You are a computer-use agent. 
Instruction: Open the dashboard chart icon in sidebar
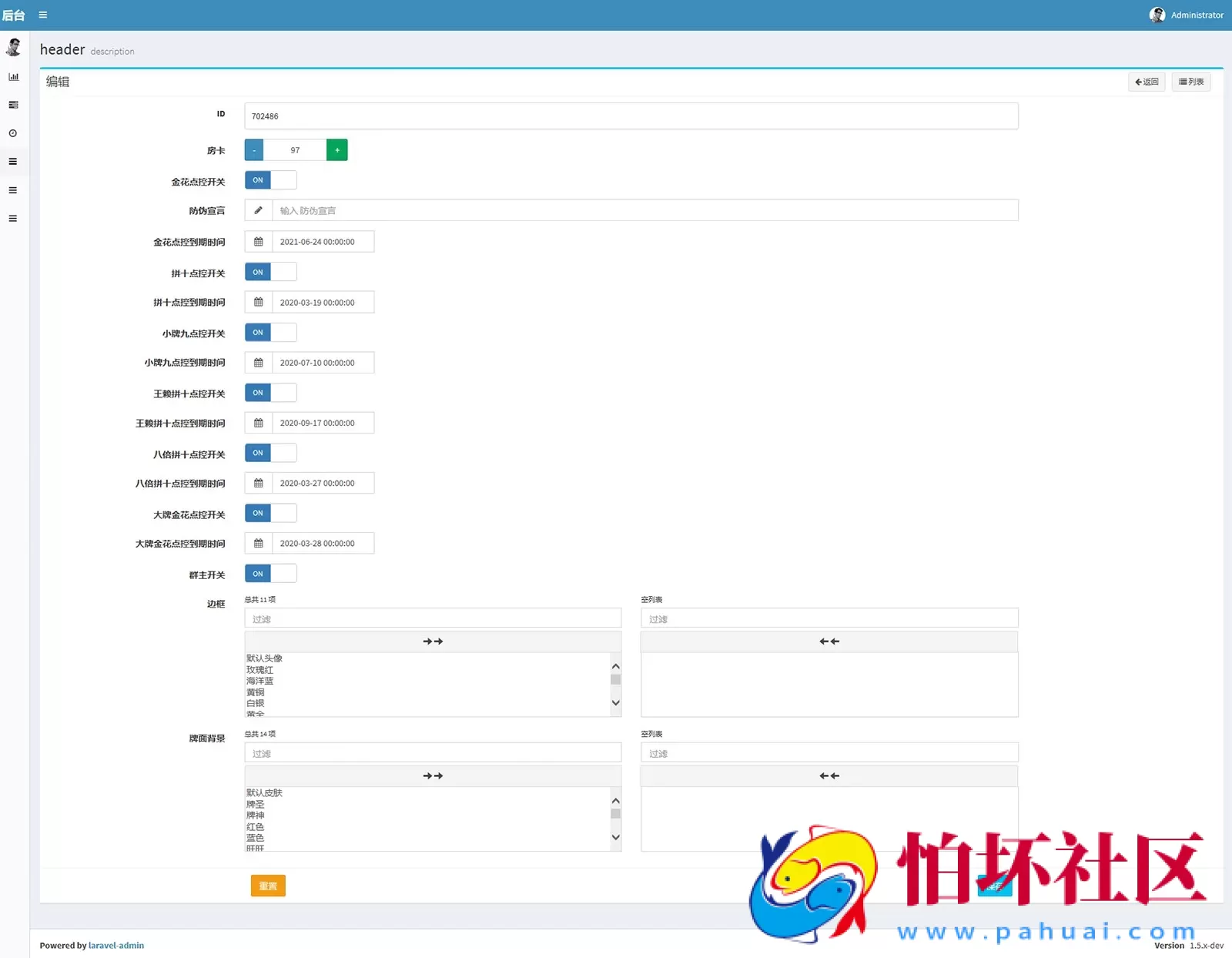13,76
